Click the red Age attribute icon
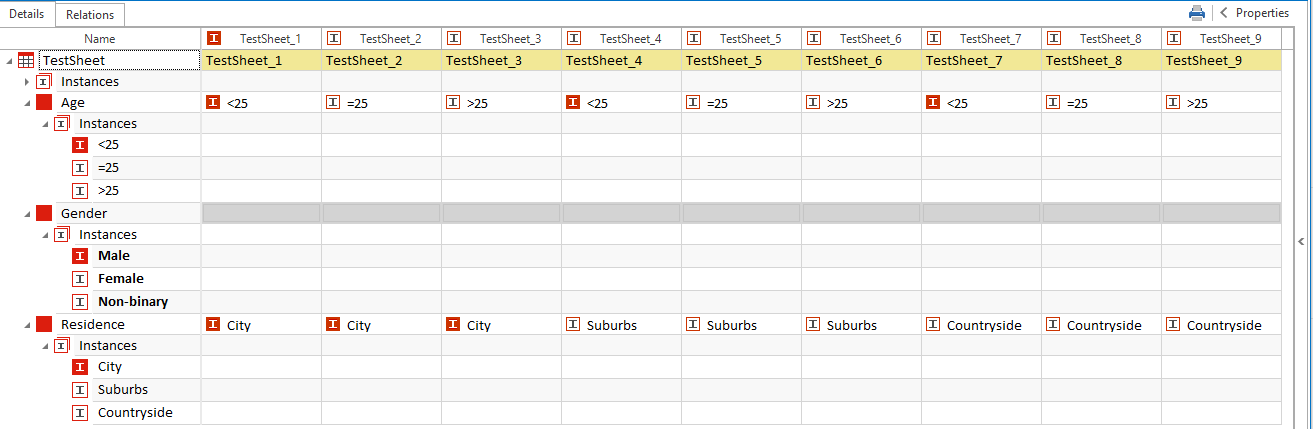 click(x=44, y=102)
